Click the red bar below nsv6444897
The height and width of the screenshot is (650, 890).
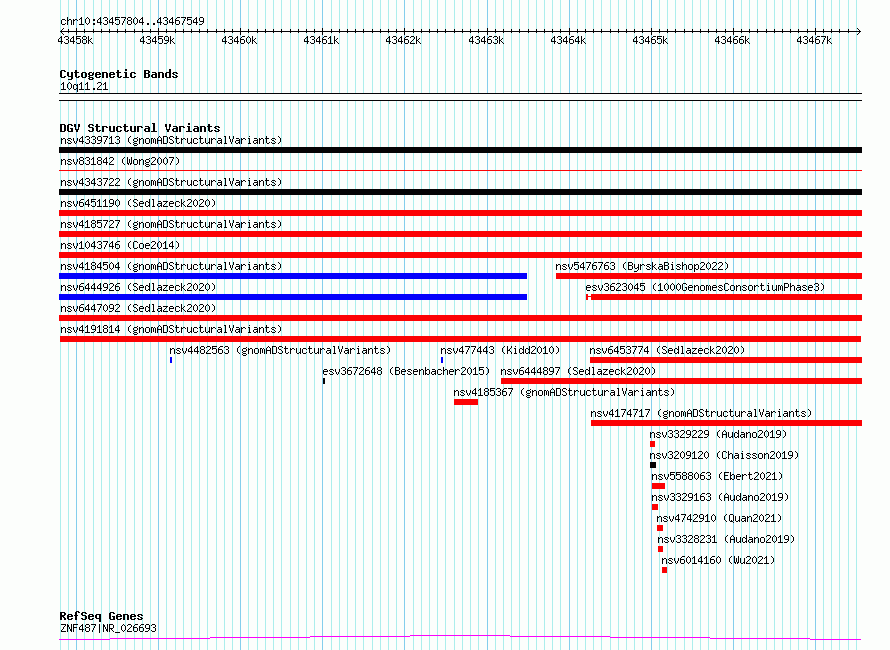pyautogui.click(x=681, y=381)
